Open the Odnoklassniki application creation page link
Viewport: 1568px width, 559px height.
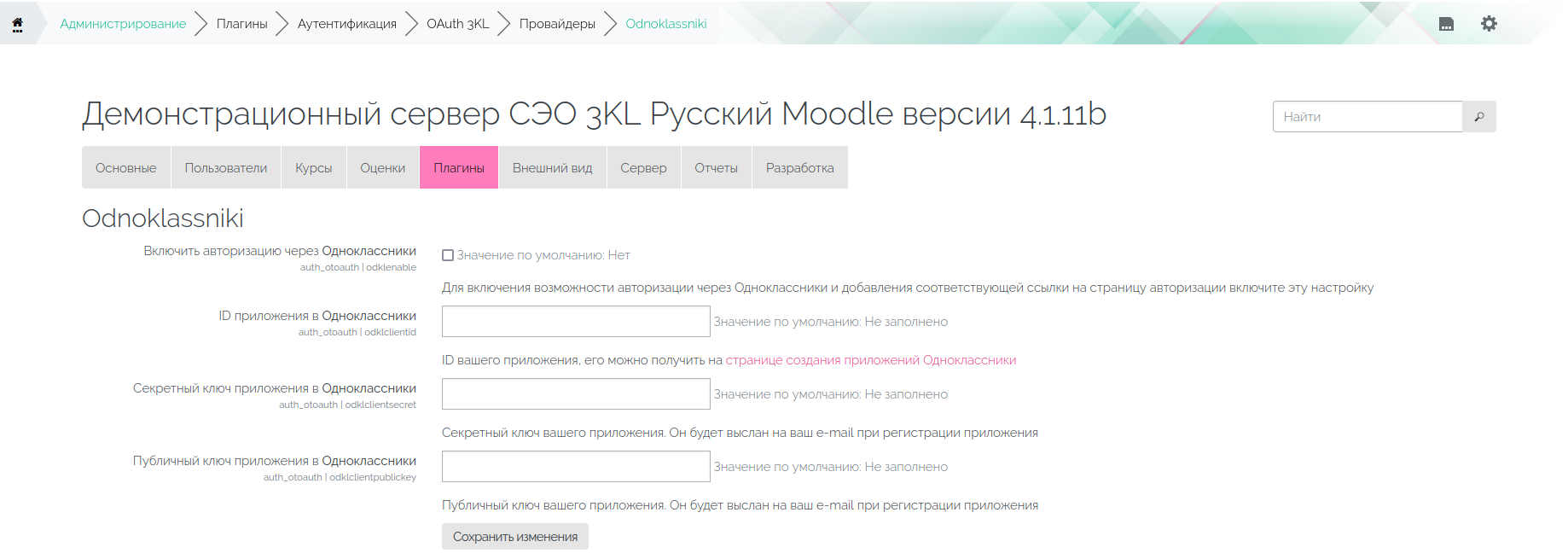click(x=871, y=360)
